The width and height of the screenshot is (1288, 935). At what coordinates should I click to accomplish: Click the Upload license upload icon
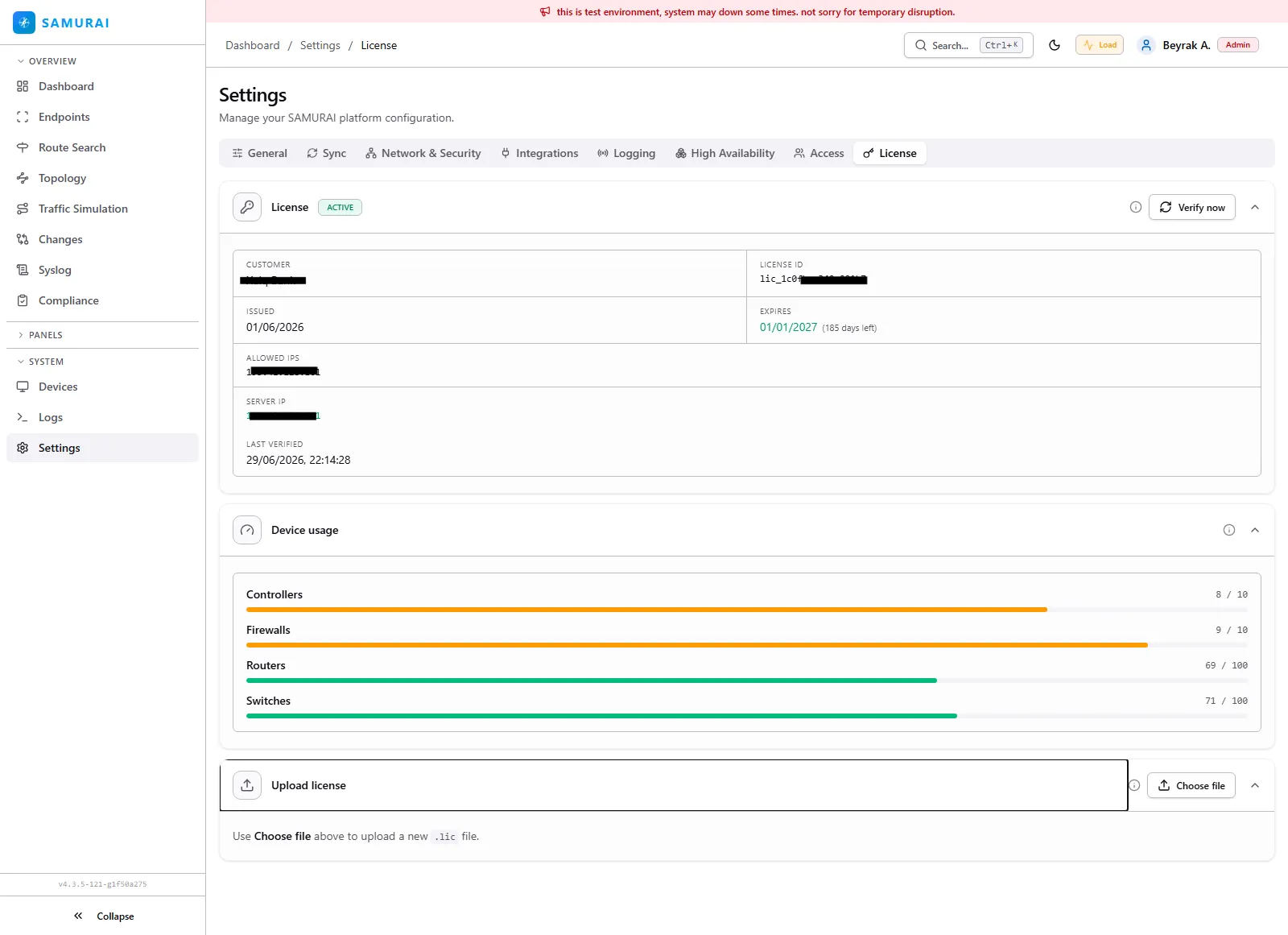coord(247,785)
